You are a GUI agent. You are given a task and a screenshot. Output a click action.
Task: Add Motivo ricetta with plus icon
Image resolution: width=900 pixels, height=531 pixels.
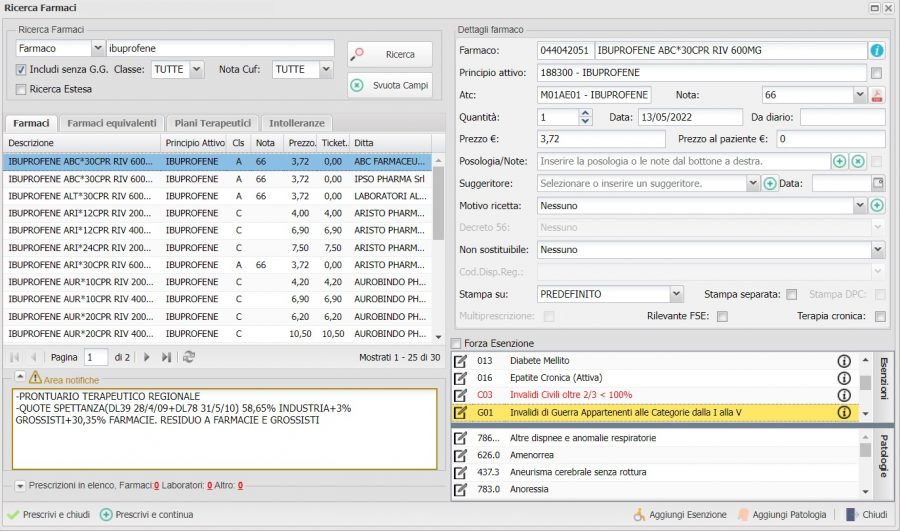pyautogui.click(x=876, y=206)
